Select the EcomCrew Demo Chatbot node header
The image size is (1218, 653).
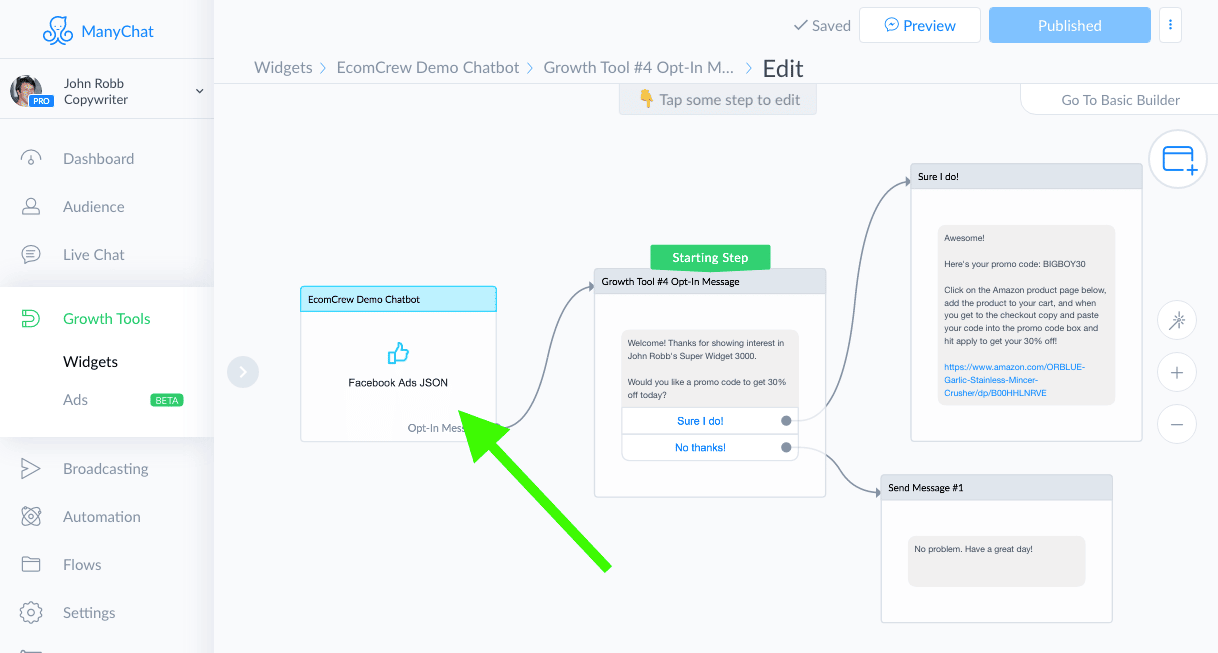[398, 299]
